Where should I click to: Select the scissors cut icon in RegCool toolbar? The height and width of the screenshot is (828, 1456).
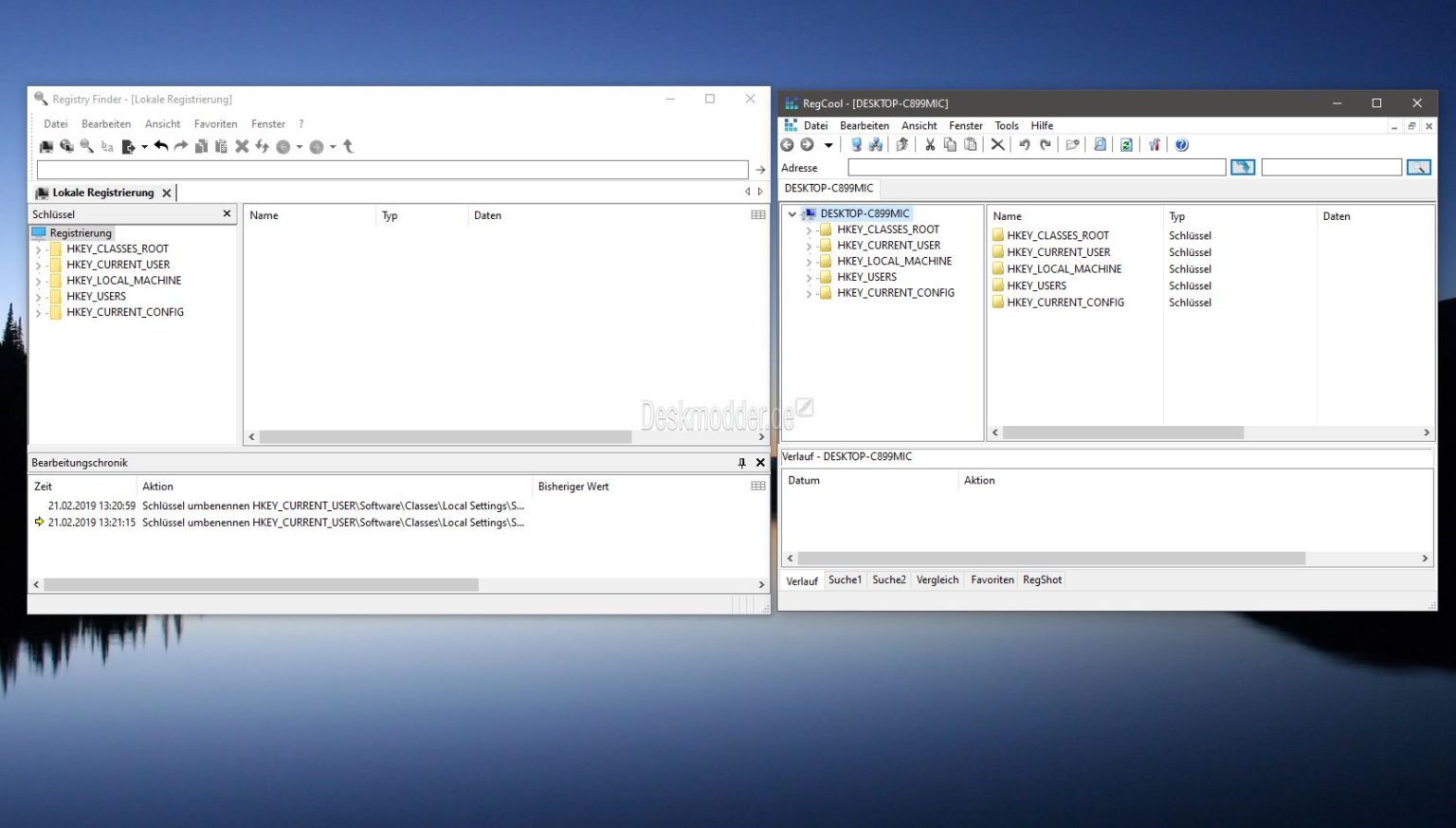(929, 144)
